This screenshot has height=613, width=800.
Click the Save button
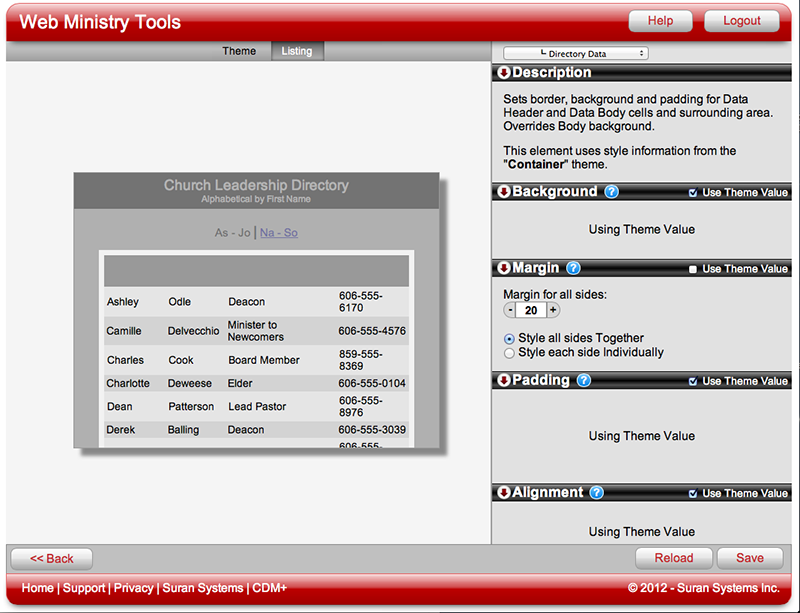[749, 558]
